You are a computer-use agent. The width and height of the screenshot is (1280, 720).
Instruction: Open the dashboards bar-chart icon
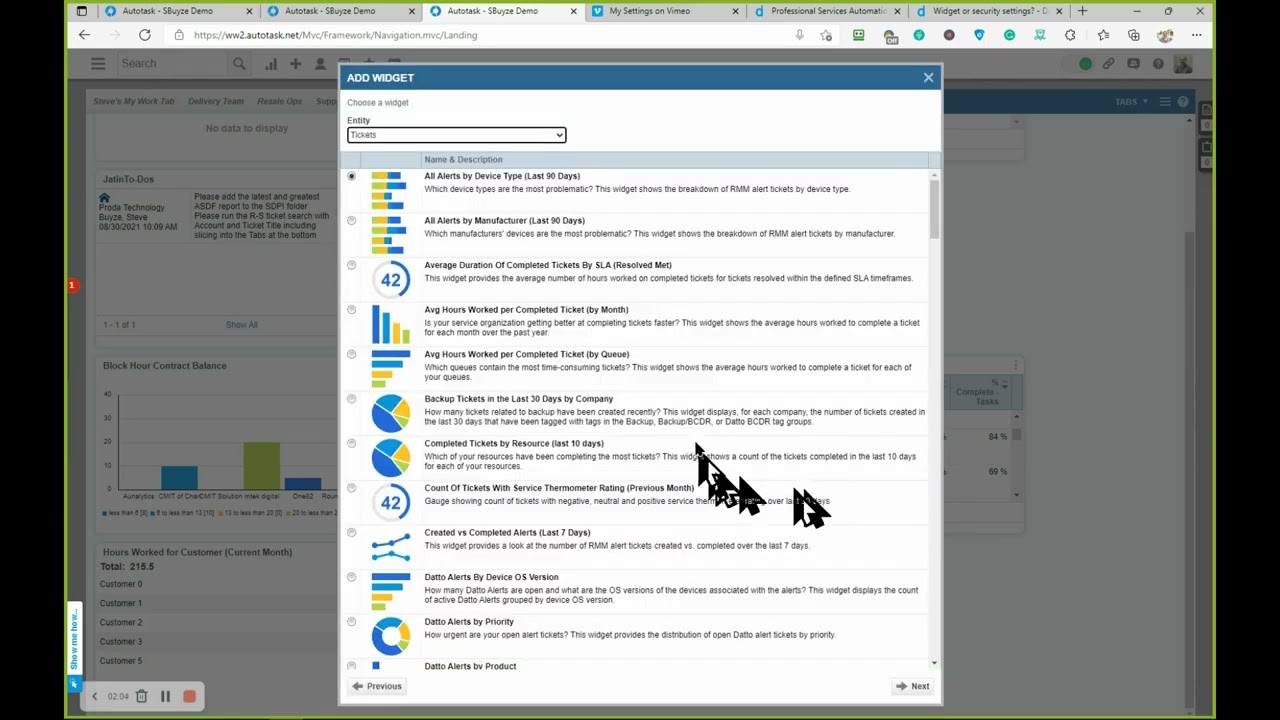[x=271, y=63]
